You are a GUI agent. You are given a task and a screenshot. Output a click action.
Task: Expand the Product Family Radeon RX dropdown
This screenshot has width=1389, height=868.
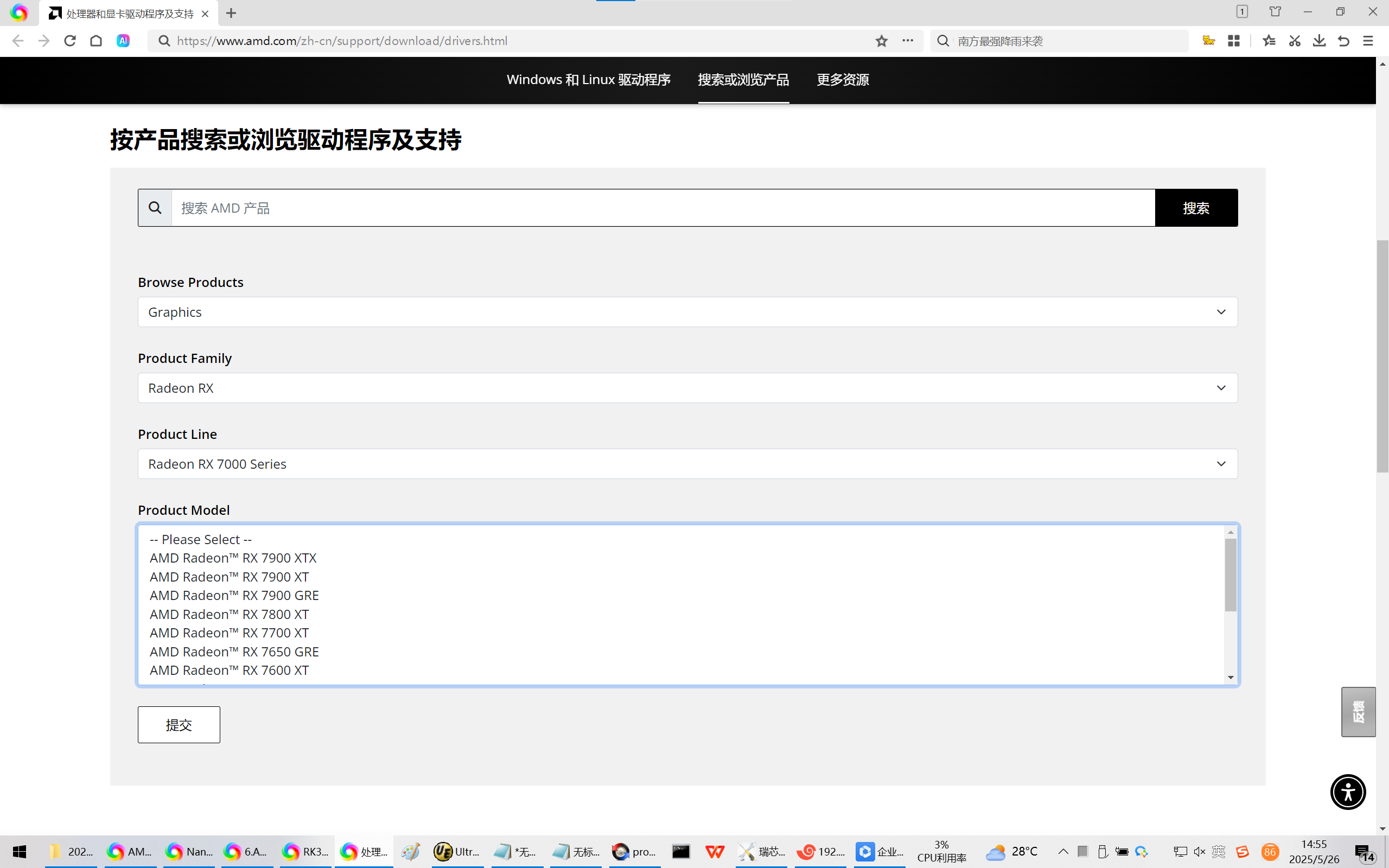pyautogui.click(x=687, y=388)
